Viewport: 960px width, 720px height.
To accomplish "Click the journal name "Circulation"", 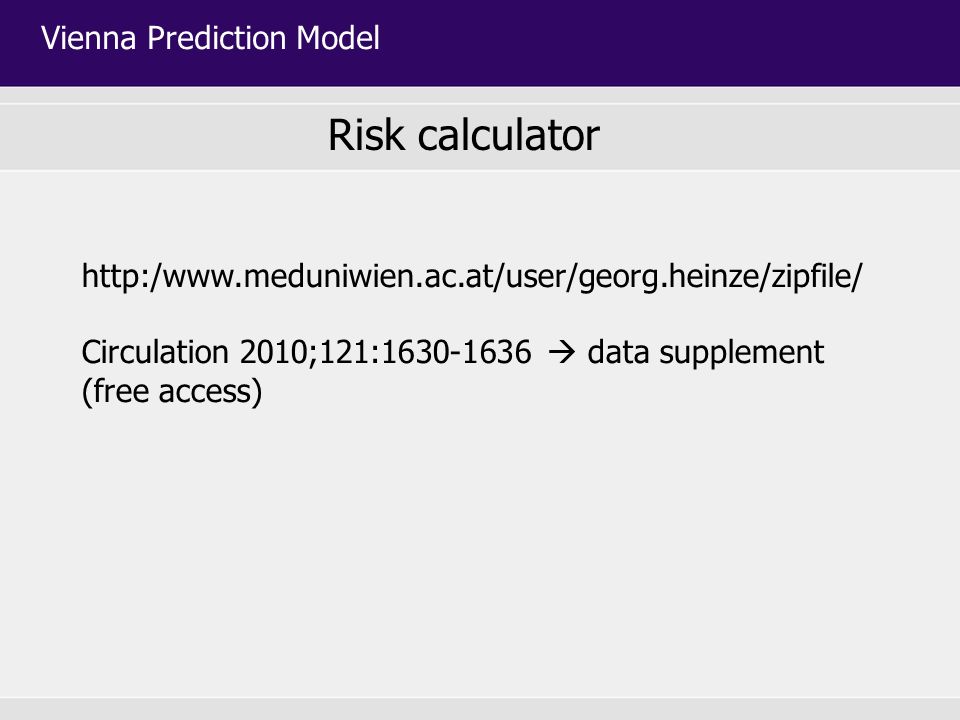I will 155,353.
